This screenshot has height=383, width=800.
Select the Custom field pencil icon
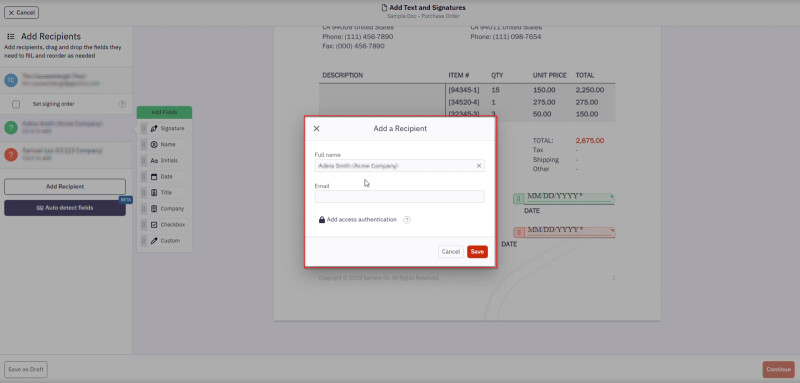(154, 241)
